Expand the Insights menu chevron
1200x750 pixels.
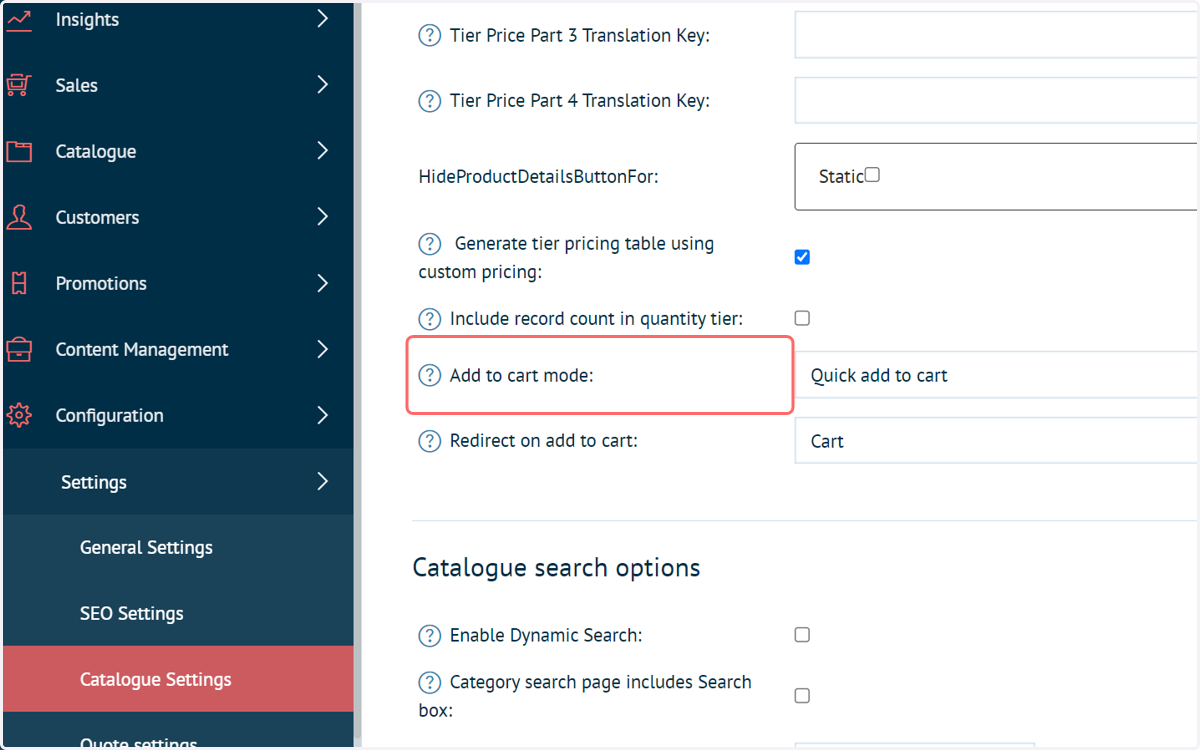pos(322,19)
